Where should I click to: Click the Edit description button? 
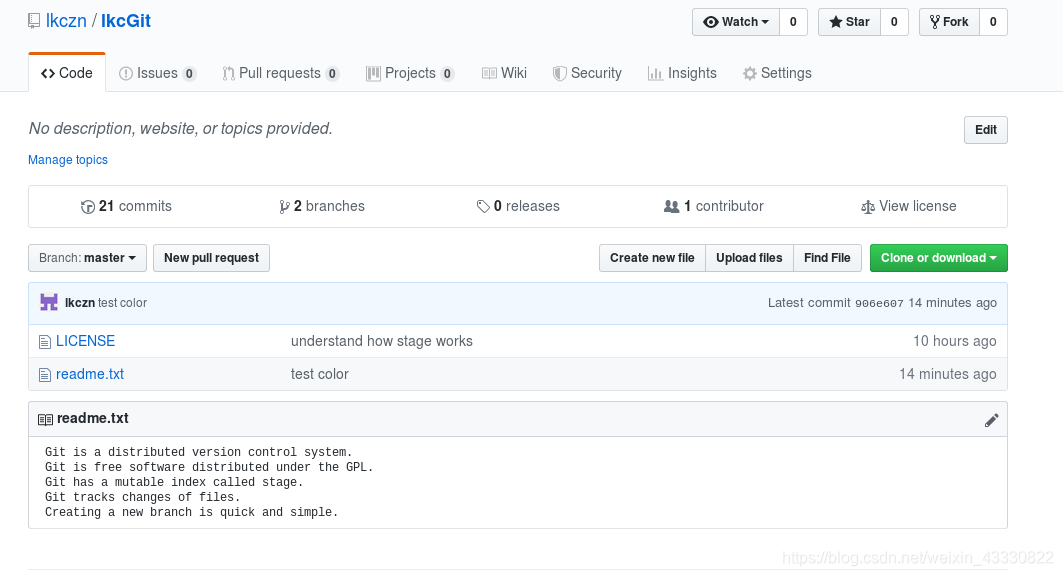click(986, 130)
